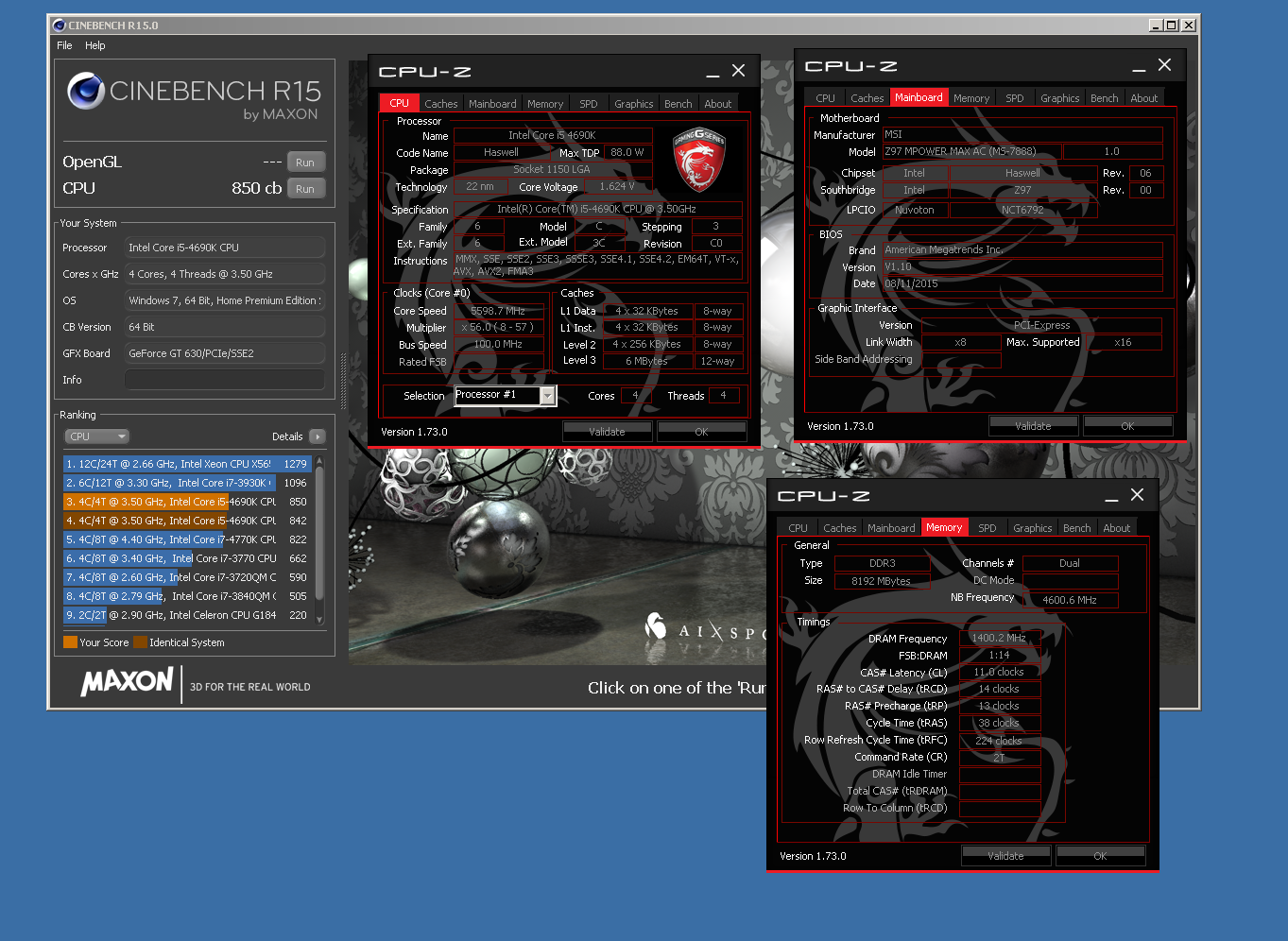Open the Processor #1 selection dropdown
Viewport: 1288px width, 941px height.
[x=547, y=396]
